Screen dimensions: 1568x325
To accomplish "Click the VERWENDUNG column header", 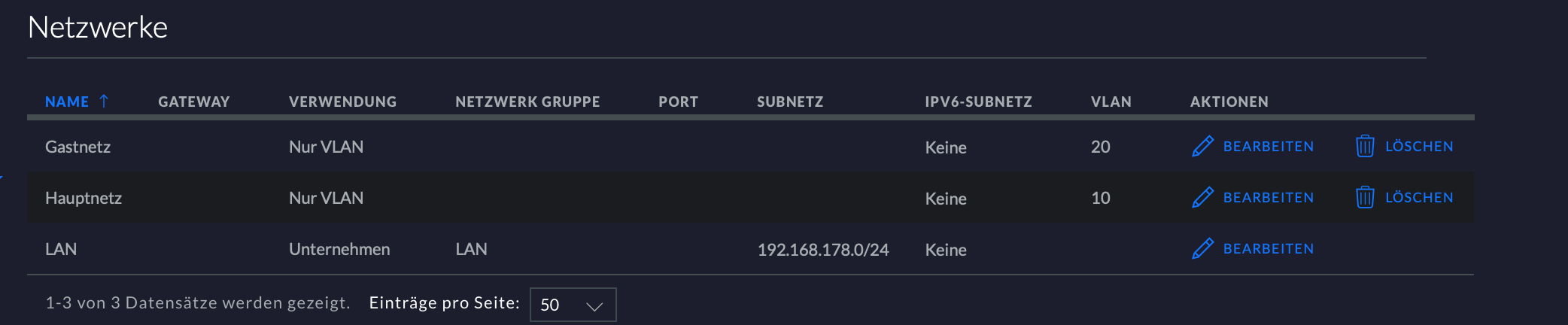I will (342, 102).
